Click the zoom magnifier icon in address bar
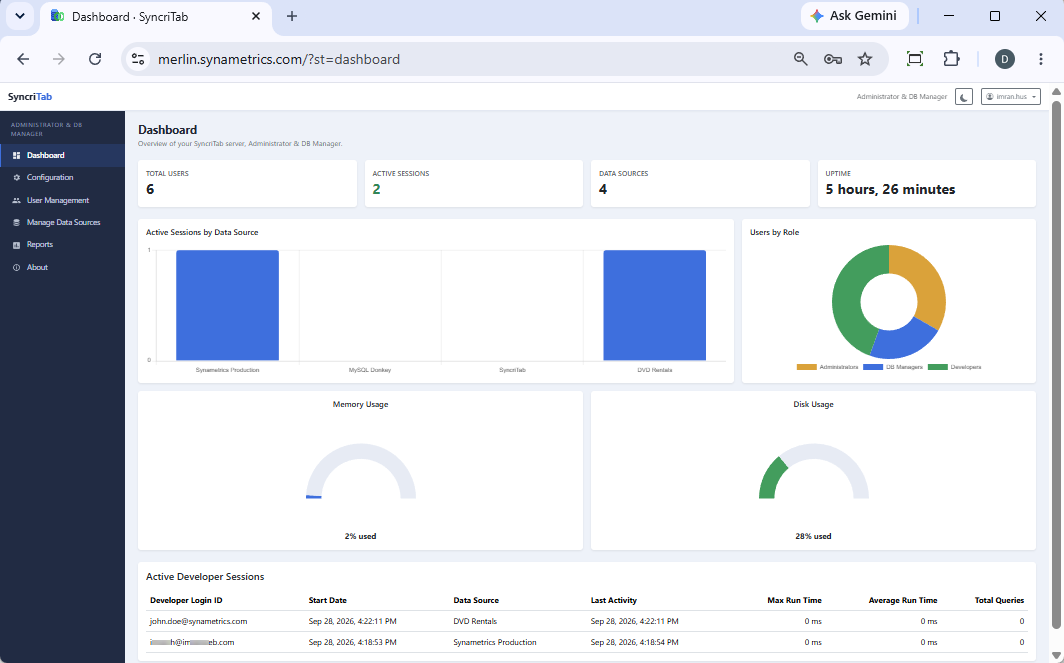 [x=801, y=59]
